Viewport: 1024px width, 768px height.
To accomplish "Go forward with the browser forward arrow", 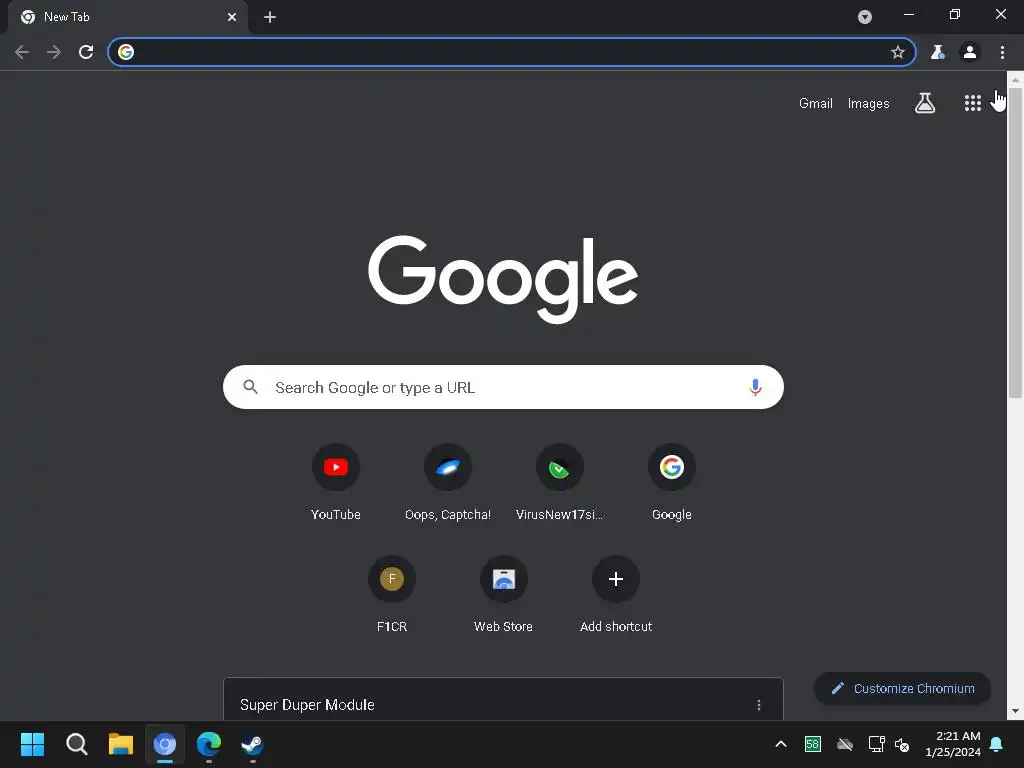I will point(54,52).
